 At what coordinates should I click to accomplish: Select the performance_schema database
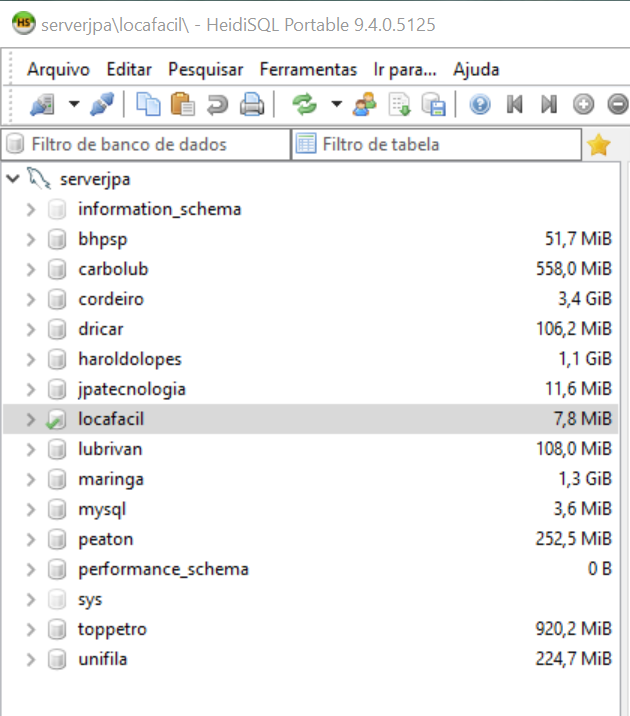(x=163, y=569)
